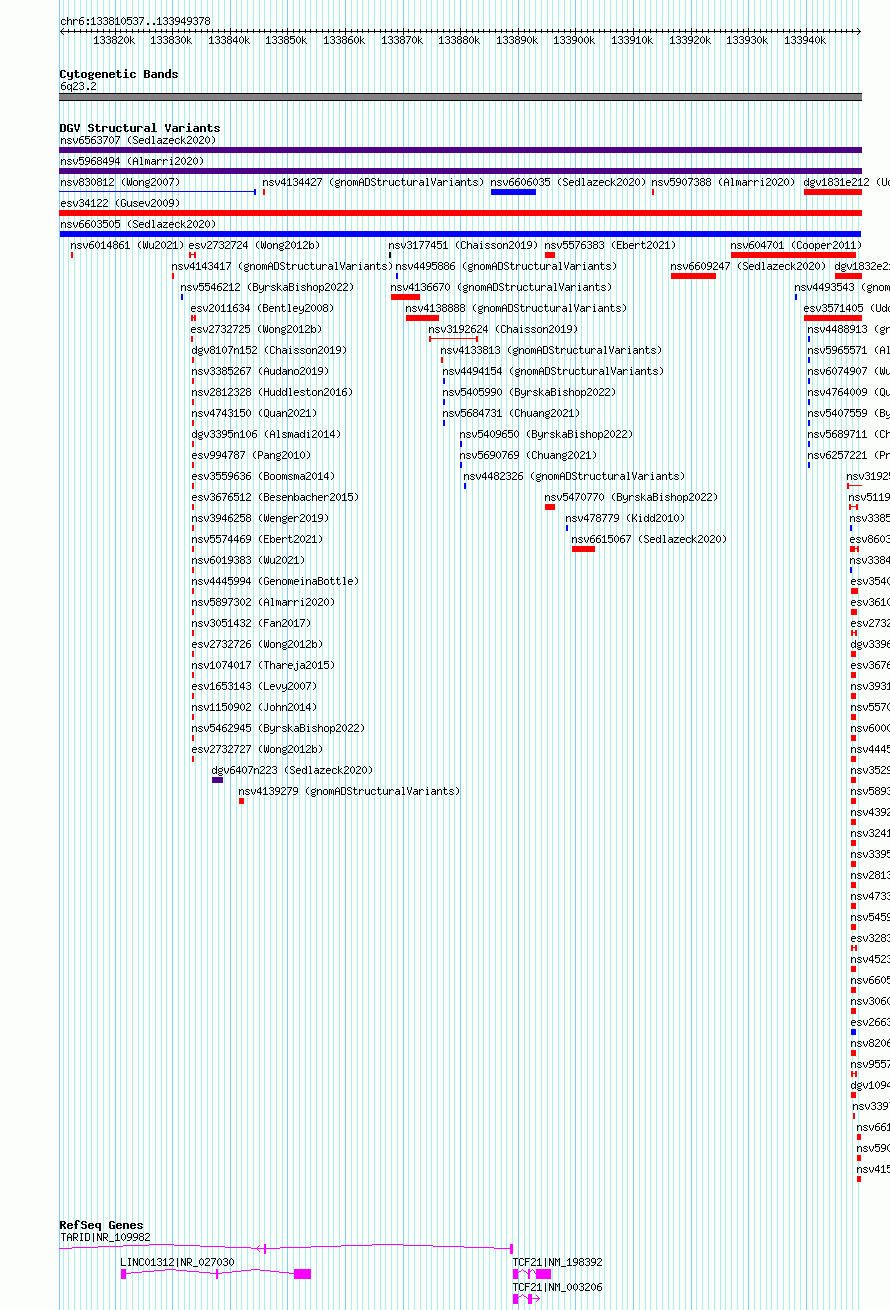Open variant esv2732724 (Wong2012b)
Screen dimensions: 890x1310
[254, 245]
